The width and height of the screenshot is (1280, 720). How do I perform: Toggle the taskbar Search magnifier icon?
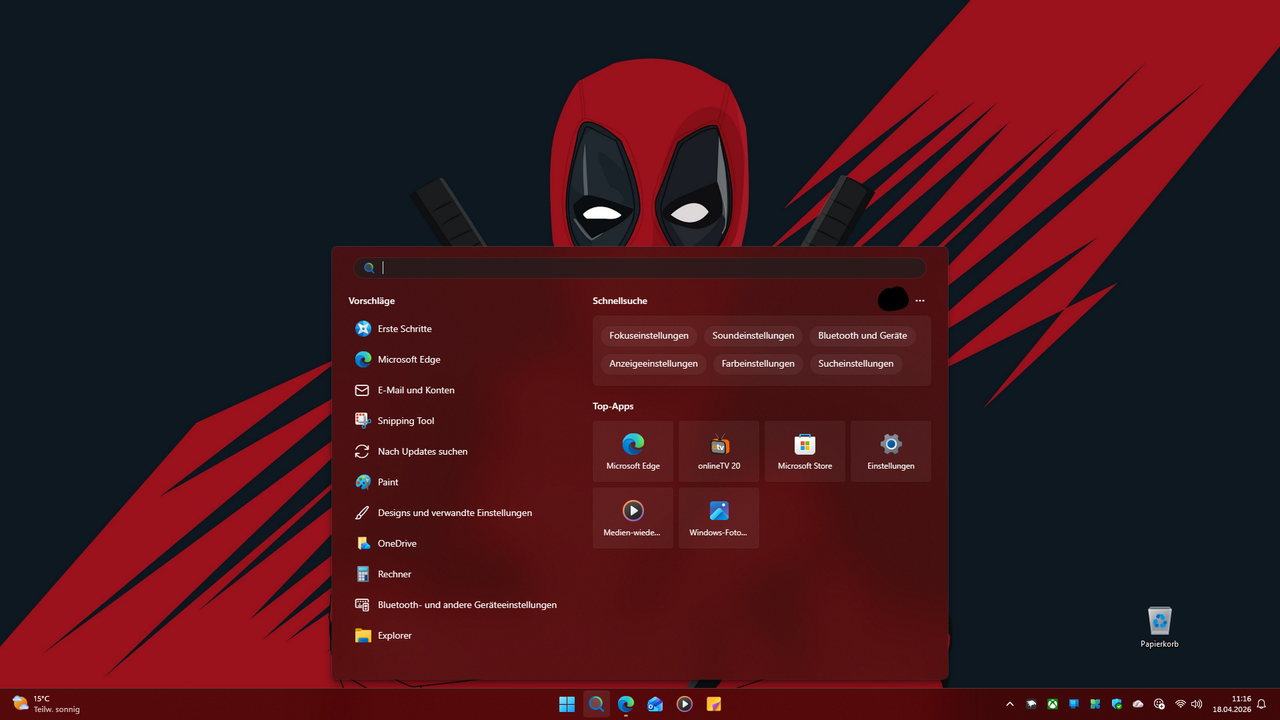point(596,704)
